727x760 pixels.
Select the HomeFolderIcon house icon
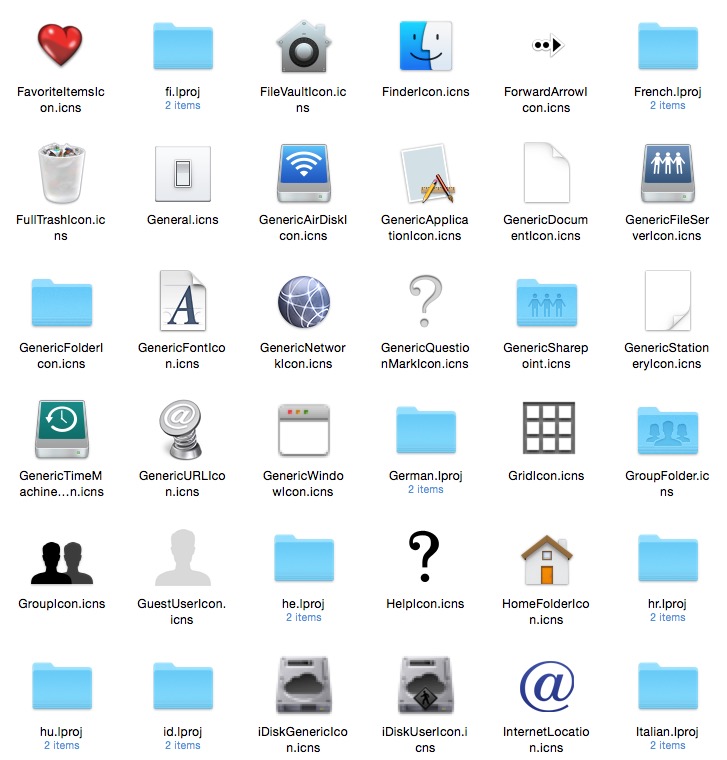tap(547, 559)
